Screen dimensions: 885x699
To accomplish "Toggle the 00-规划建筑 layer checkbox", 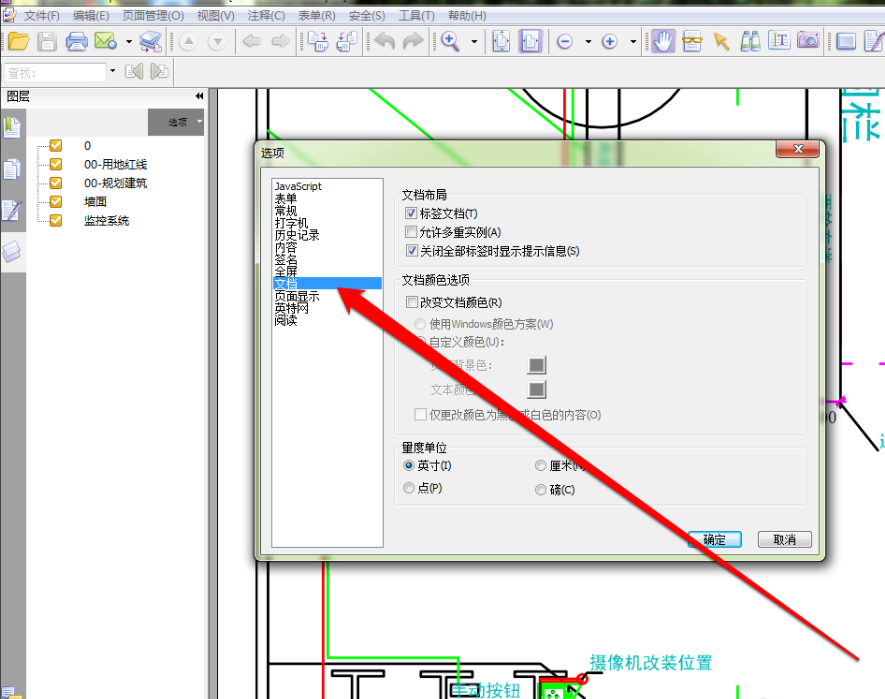I will click(56, 183).
